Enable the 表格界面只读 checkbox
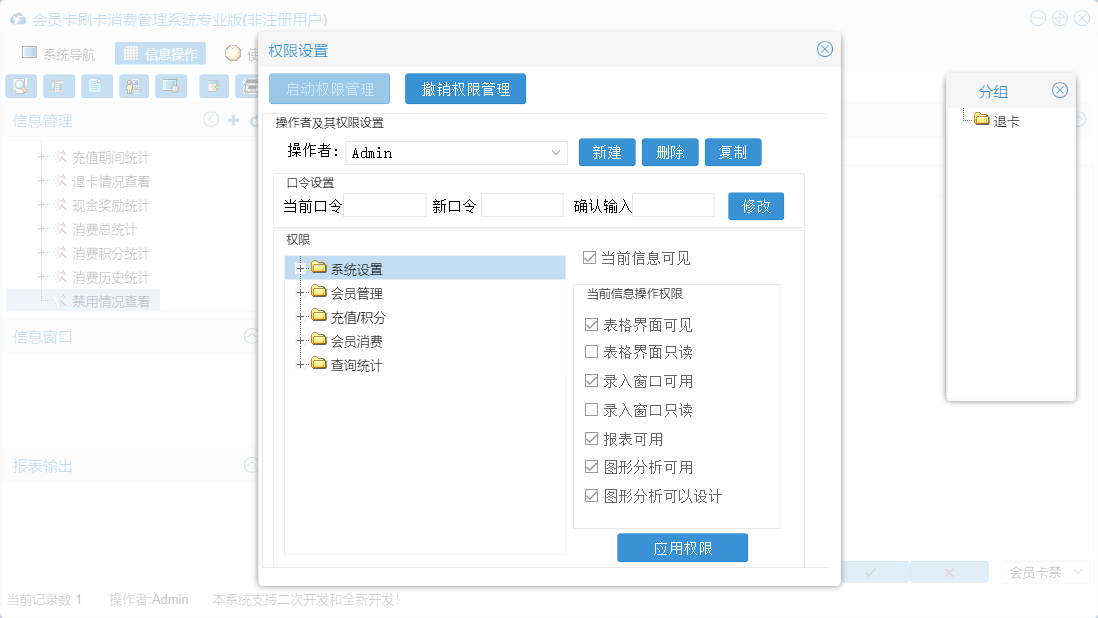 tap(591, 352)
